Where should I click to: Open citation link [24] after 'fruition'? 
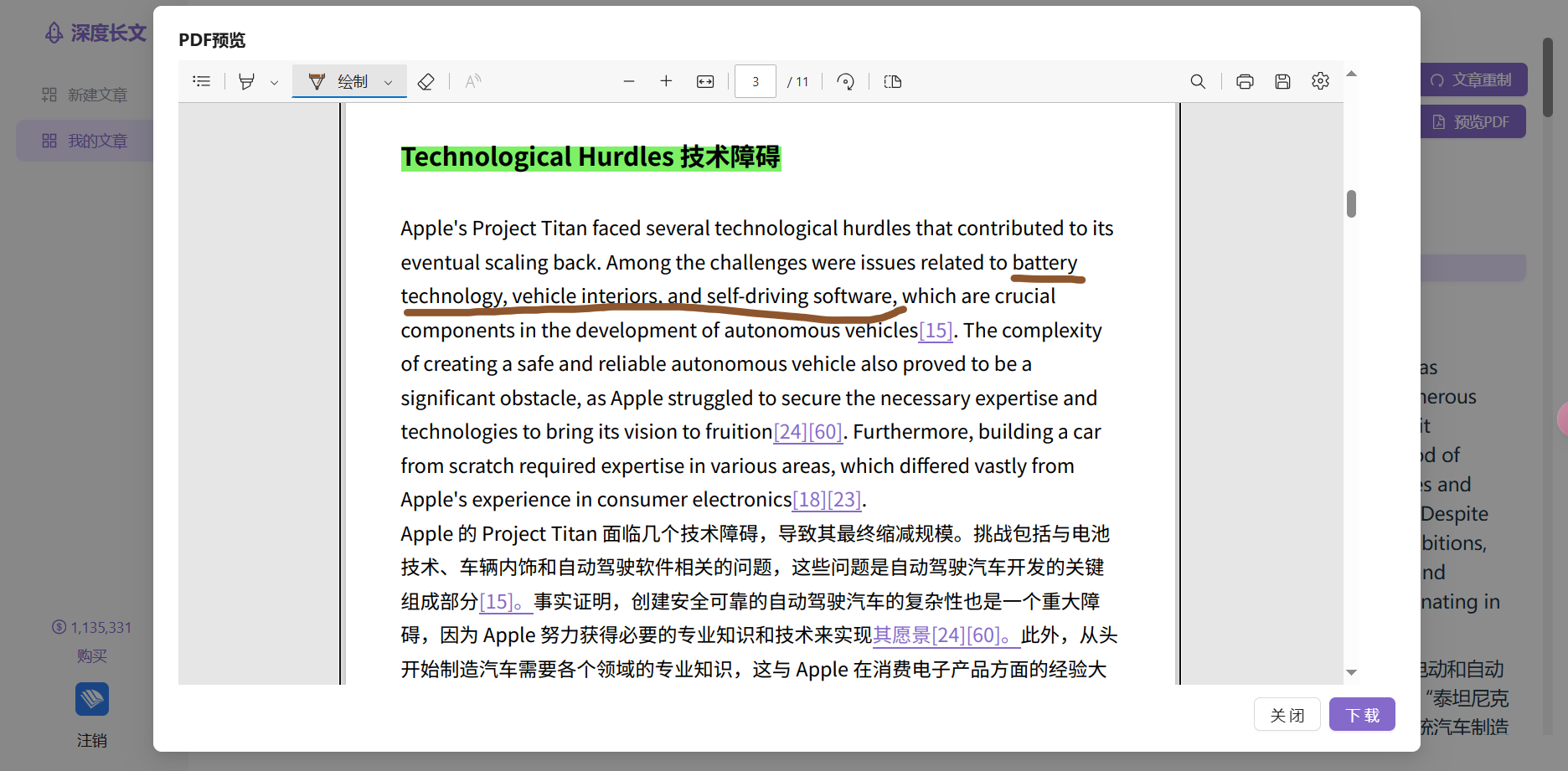pyautogui.click(x=790, y=432)
